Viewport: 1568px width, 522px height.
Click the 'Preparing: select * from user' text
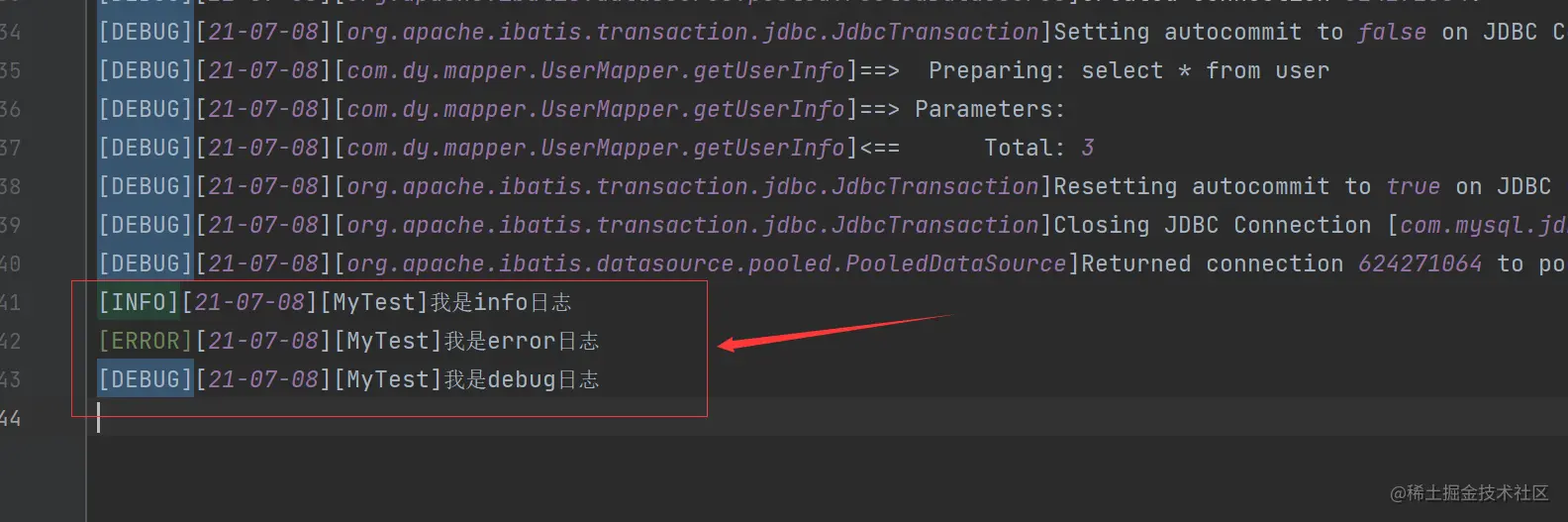[1128, 70]
